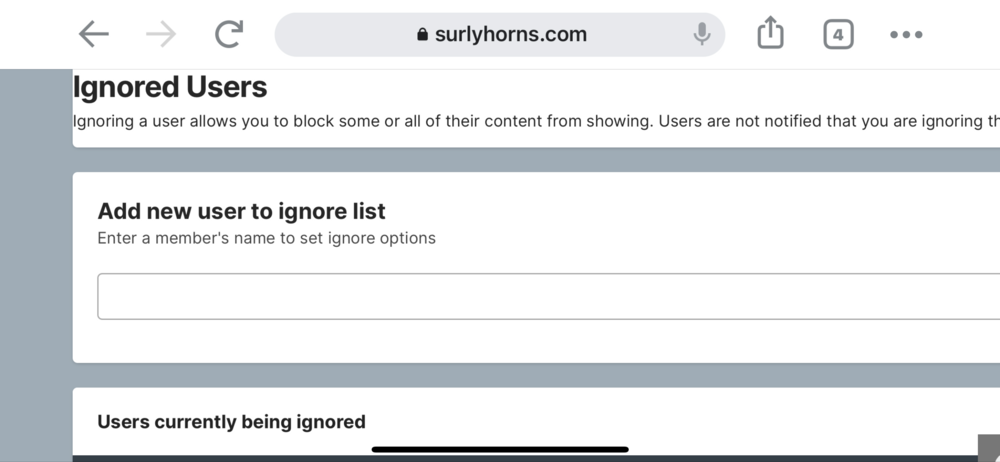This screenshot has height=462, width=1000.
Task: Click the surlyhorns.com URL text
Action: tap(510, 35)
